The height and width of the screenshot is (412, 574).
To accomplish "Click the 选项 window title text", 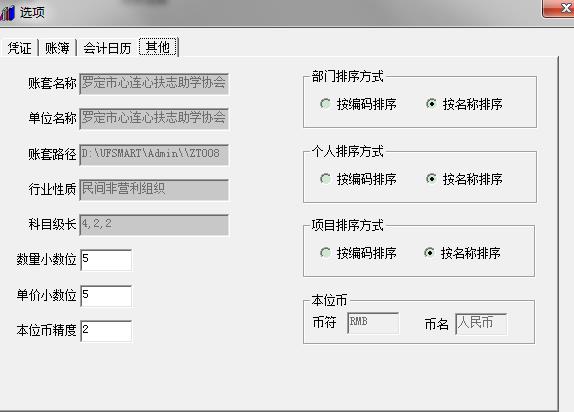I will pyautogui.click(x=32, y=12).
